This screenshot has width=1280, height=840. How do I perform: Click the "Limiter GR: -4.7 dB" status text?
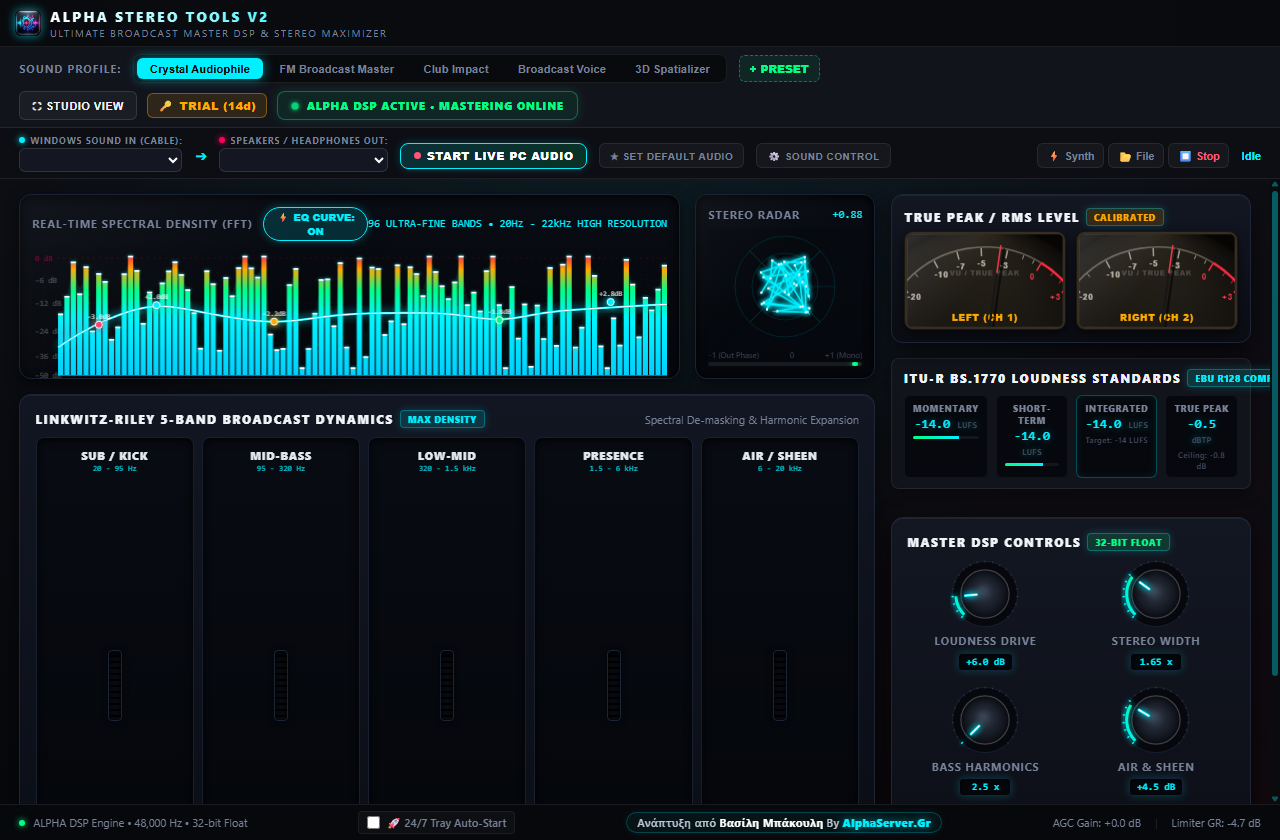click(1218, 823)
